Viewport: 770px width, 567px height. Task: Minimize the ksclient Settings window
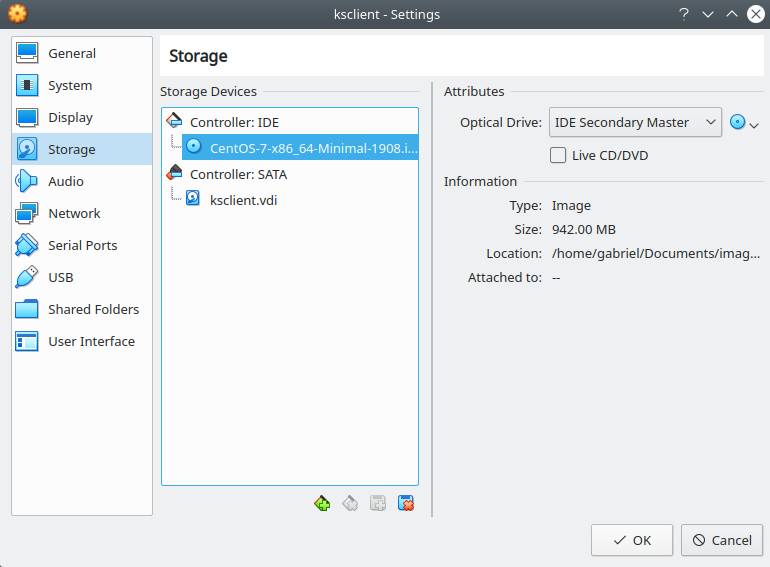click(x=708, y=14)
